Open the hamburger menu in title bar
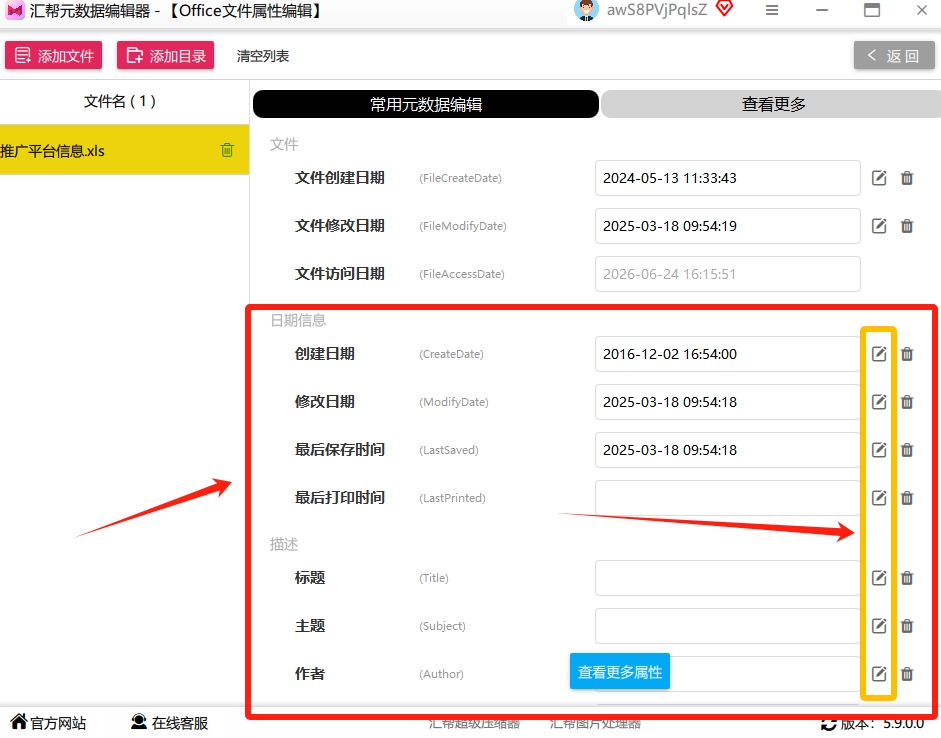 [x=772, y=10]
